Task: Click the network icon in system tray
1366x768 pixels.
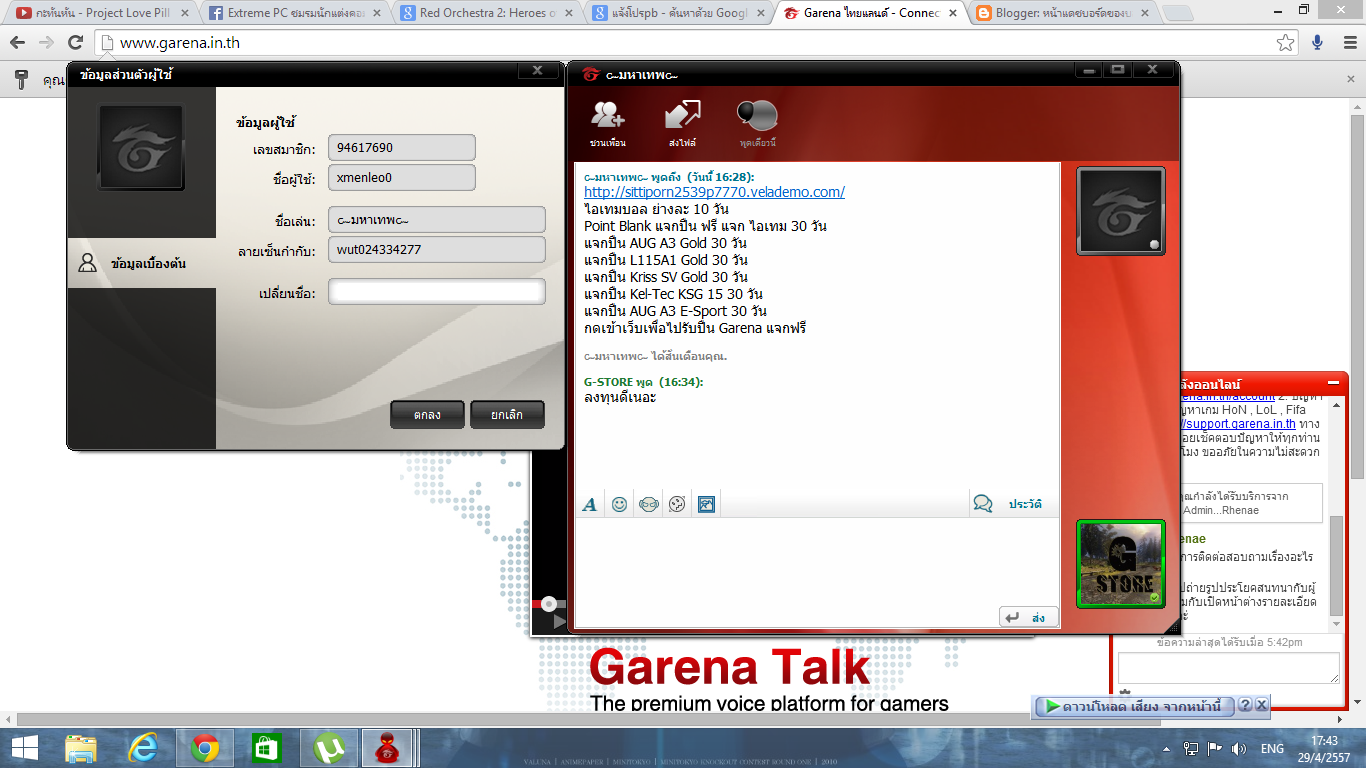Action: [x=1191, y=748]
